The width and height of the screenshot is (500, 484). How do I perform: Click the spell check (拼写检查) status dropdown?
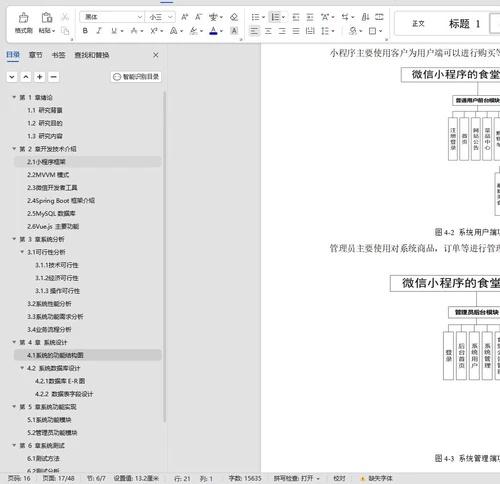point(297,478)
